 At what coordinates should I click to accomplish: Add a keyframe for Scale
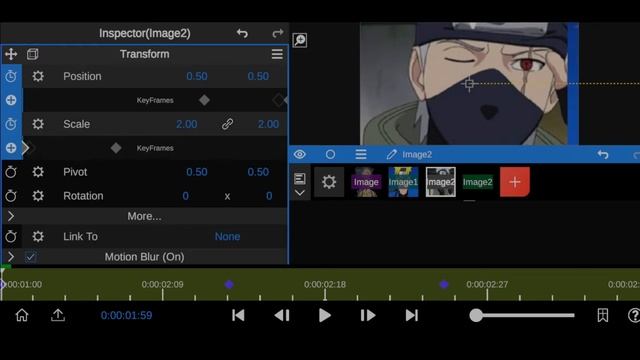click(11, 148)
